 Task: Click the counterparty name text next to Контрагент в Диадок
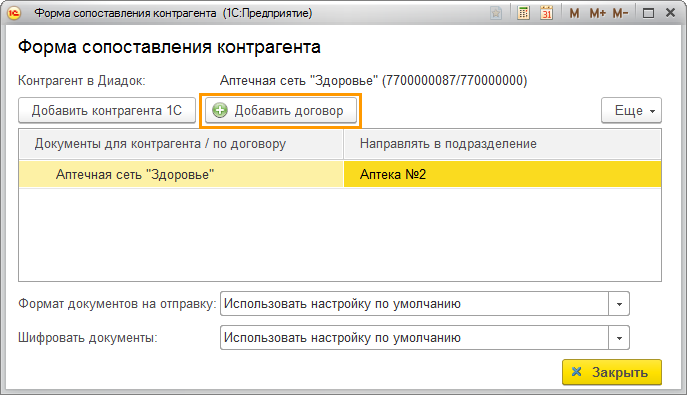[373, 81]
